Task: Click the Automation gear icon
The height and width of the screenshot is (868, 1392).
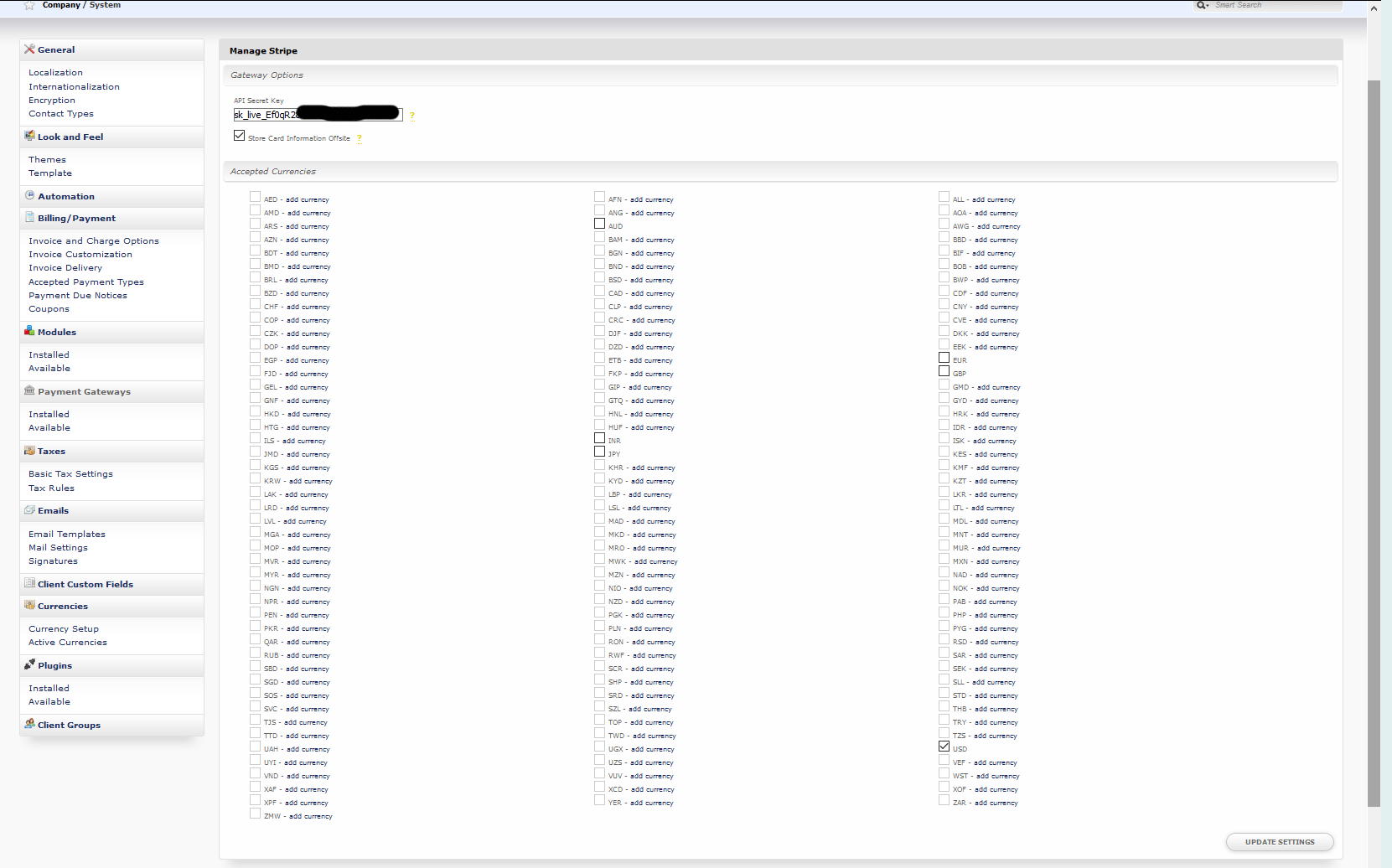Action: (x=29, y=195)
